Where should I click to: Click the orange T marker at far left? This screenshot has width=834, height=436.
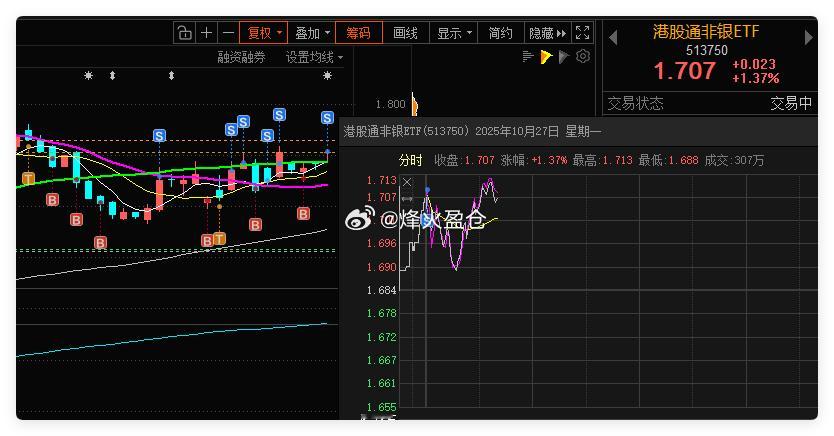[28, 178]
